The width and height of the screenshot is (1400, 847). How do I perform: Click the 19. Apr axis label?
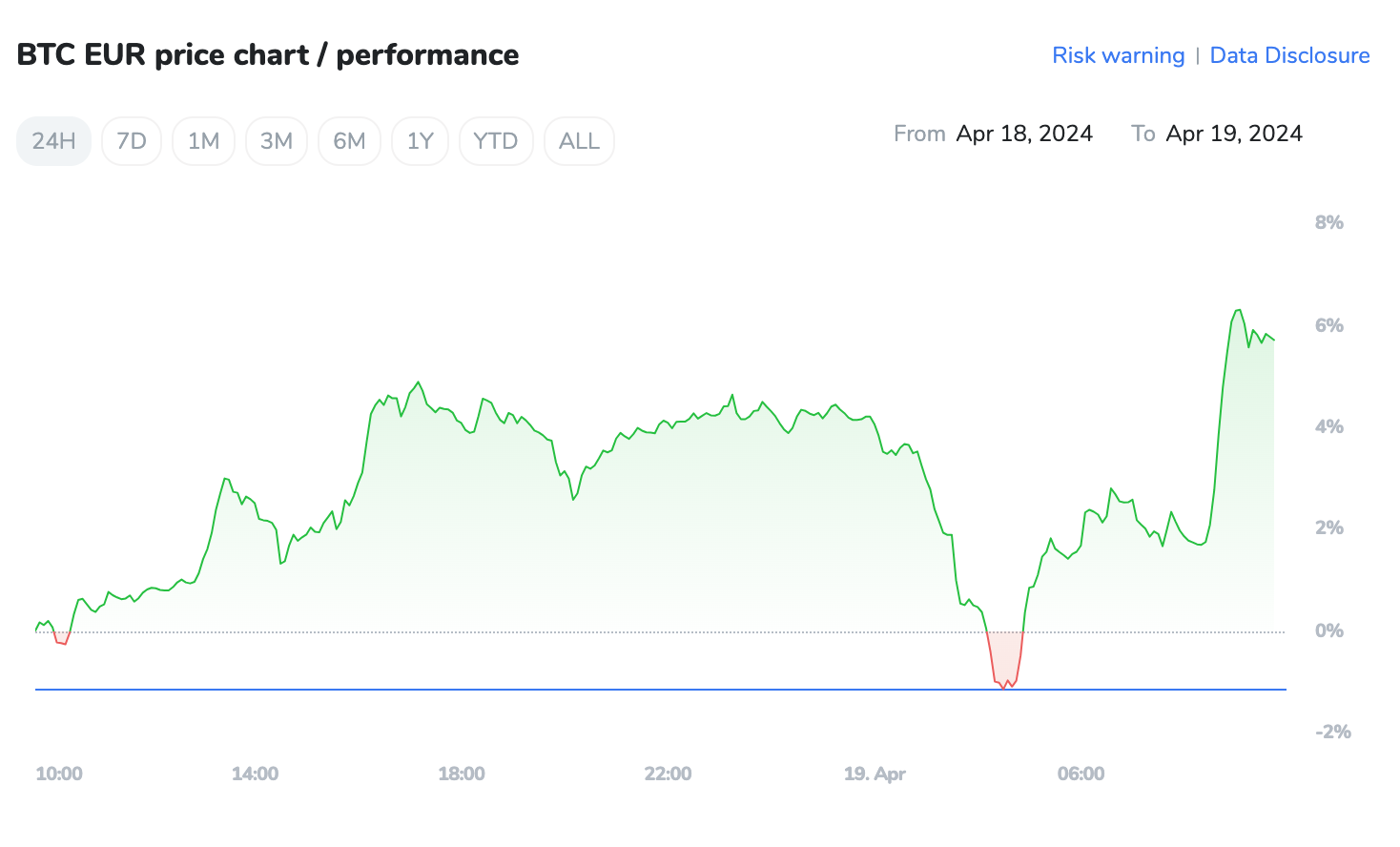click(x=875, y=774)
